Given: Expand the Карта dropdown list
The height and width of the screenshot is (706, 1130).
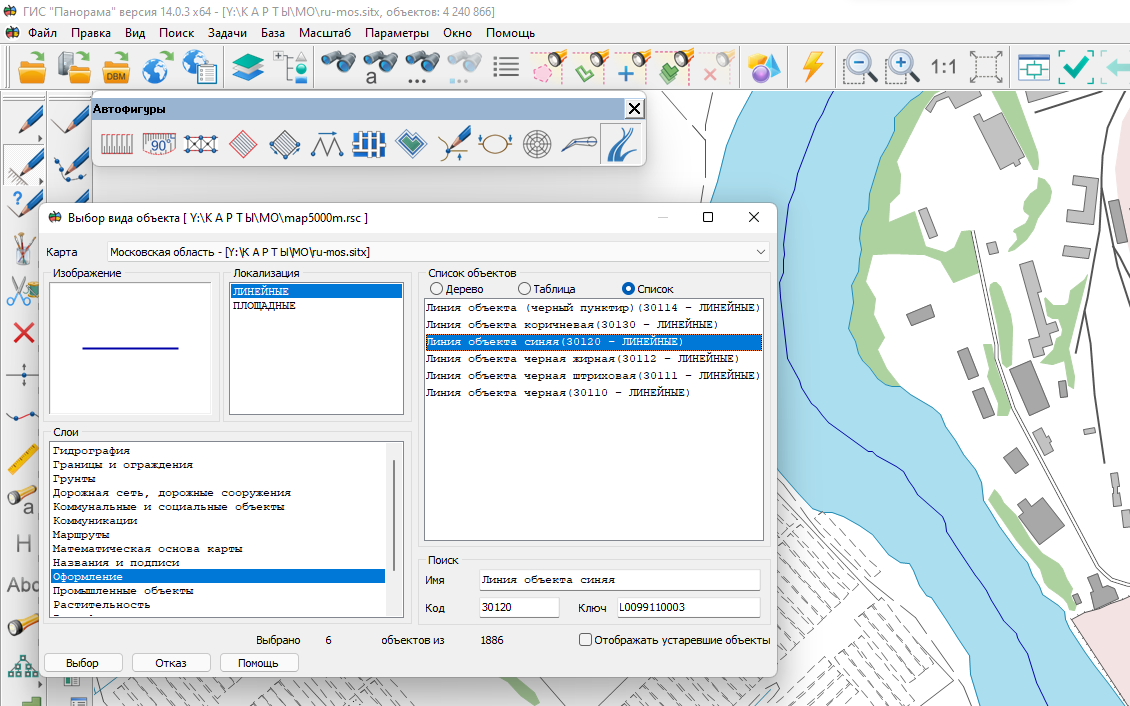Looking at the screenshot, I should tap(761, 252).
